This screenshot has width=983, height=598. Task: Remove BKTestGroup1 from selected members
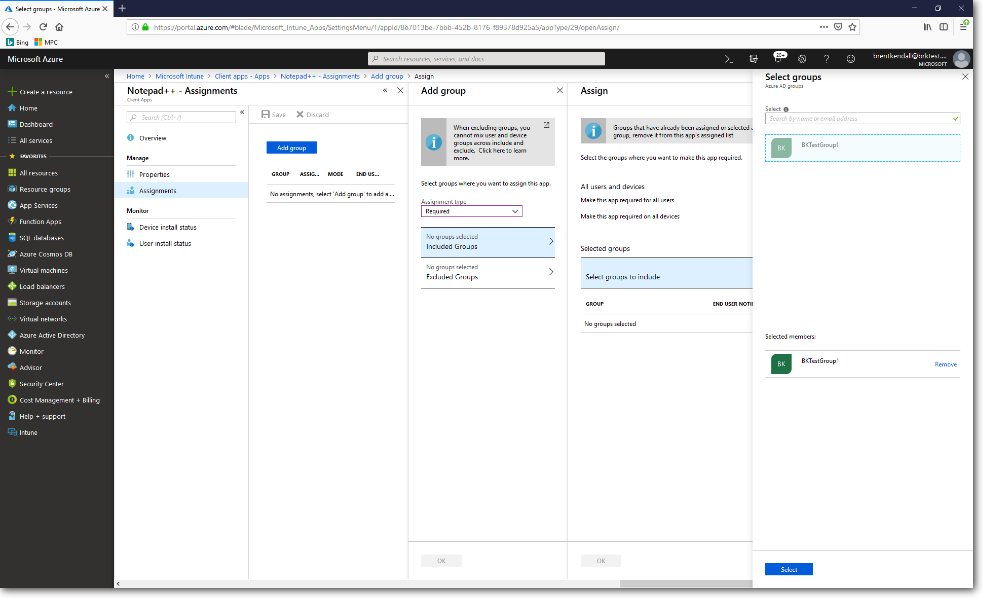pyautogui.click(x=945, y=364)
